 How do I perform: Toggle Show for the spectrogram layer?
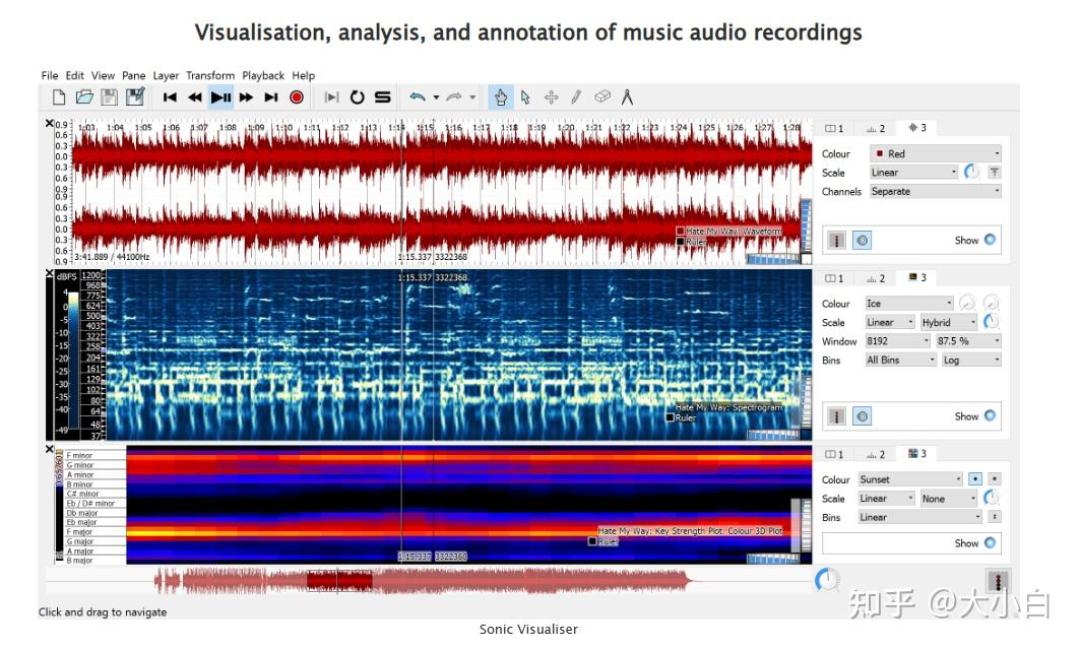tap(990, 415)
